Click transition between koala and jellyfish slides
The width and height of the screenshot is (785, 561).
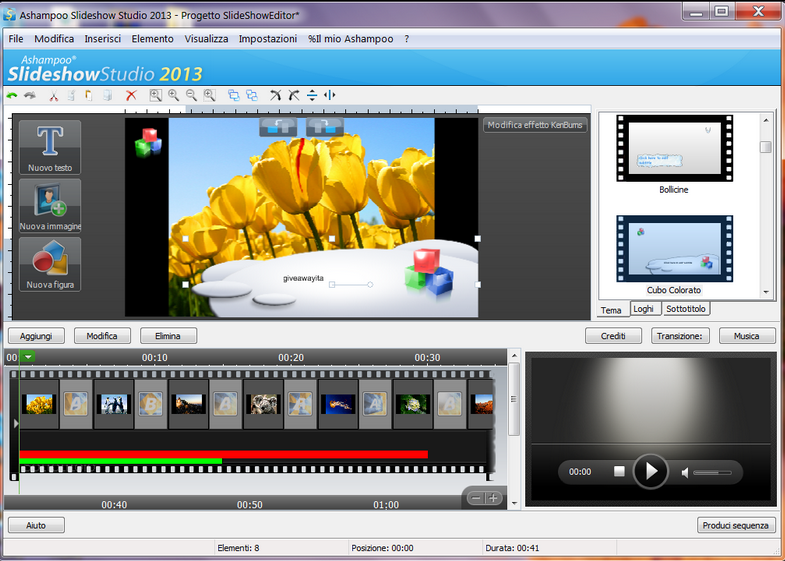[x=300, y=404]
